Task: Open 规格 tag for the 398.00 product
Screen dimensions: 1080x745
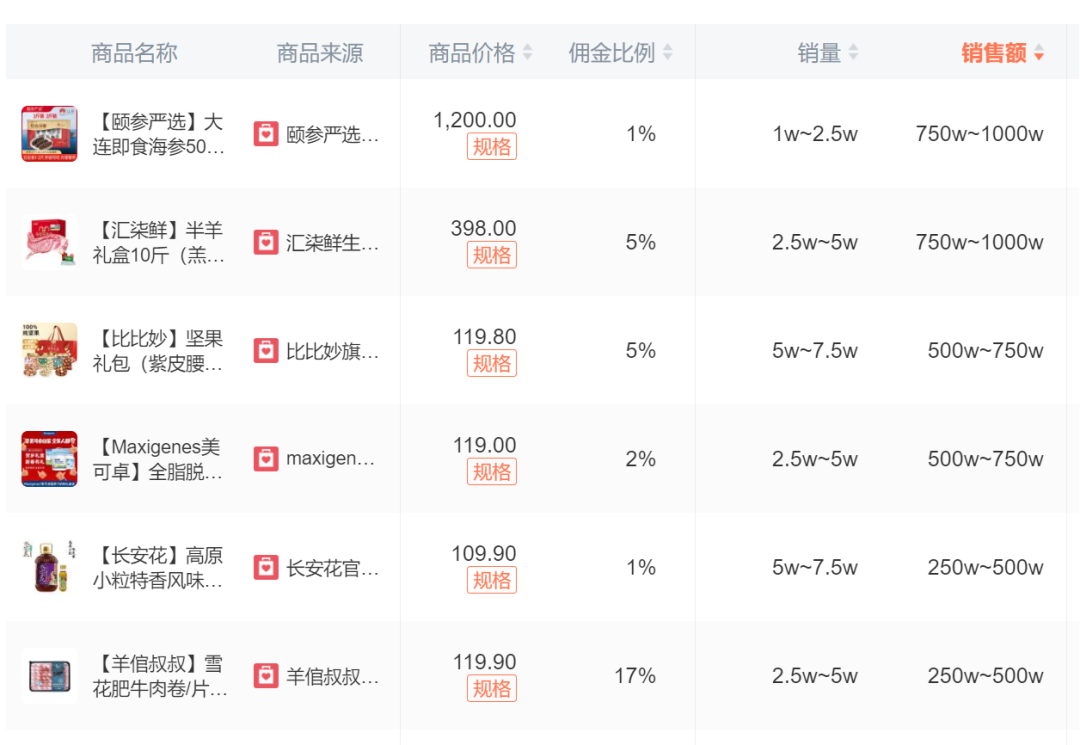Action: pyautogui.click(x=492, y=255)
